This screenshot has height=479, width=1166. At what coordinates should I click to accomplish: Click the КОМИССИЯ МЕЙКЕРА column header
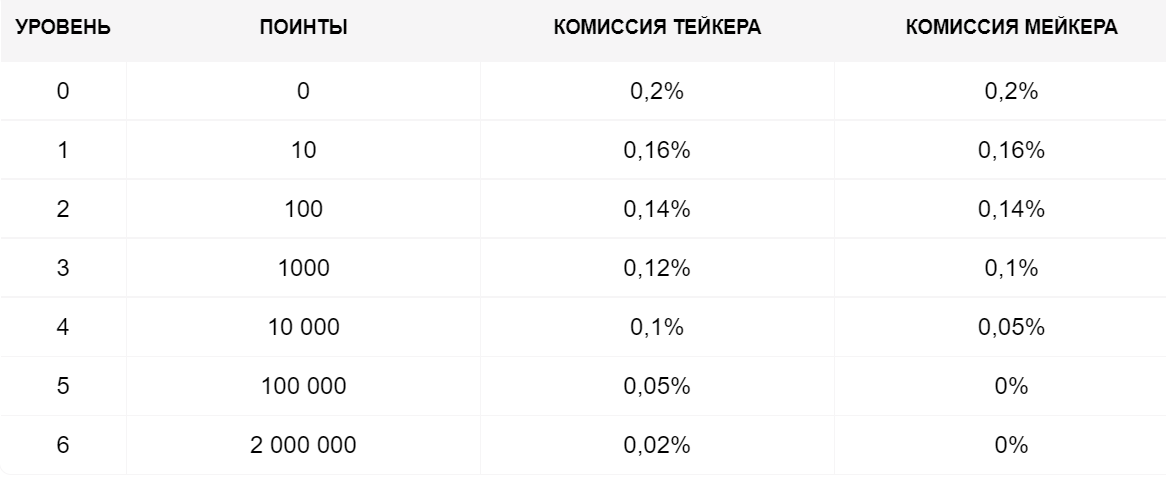pos(1011,28)
